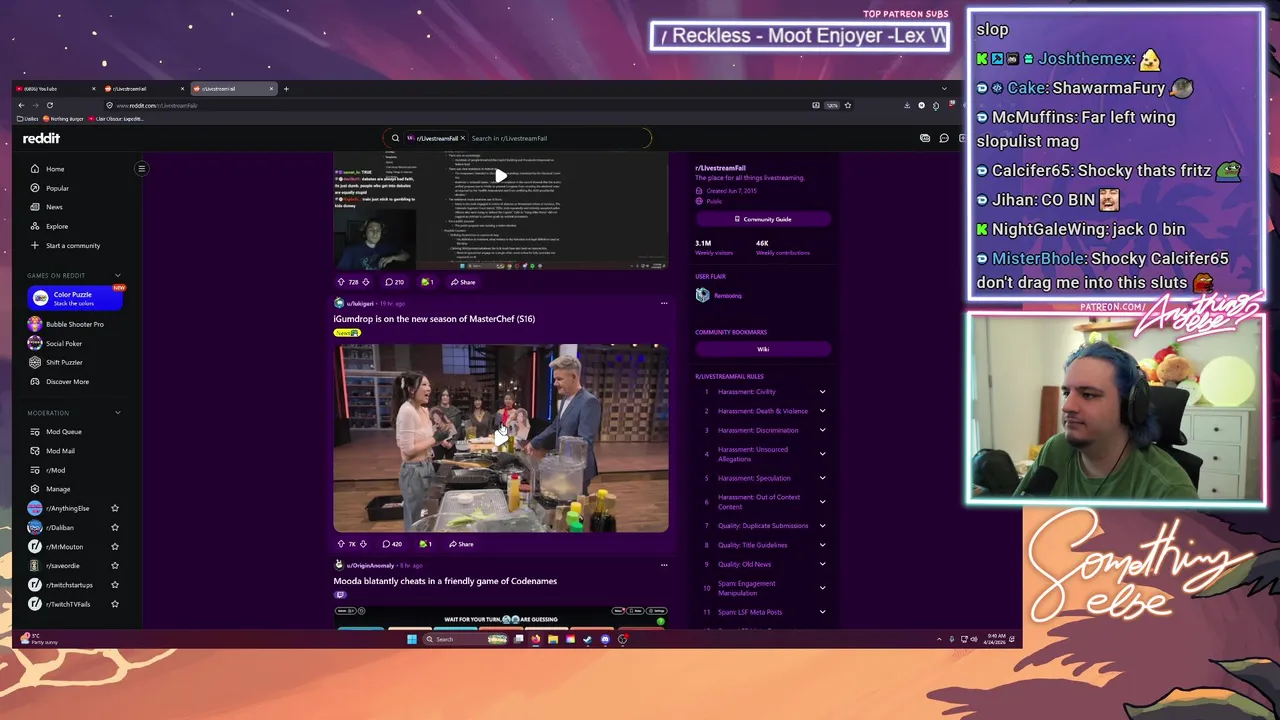The image size is (1280, 720).
Task: Open the Reddit logo home link
Action: (41, 138)
